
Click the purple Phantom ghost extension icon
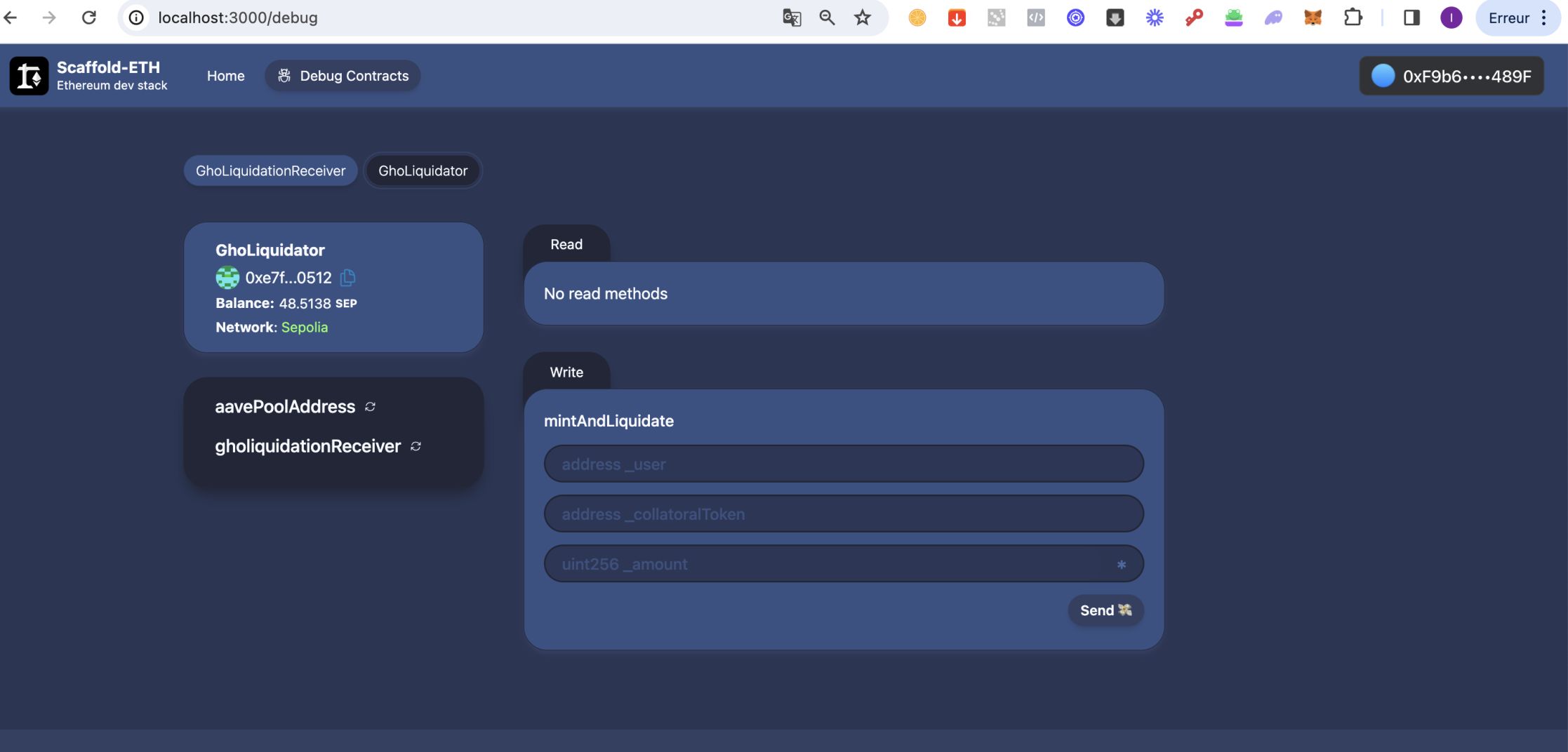pyautogui.click(x=1273, y=18)
